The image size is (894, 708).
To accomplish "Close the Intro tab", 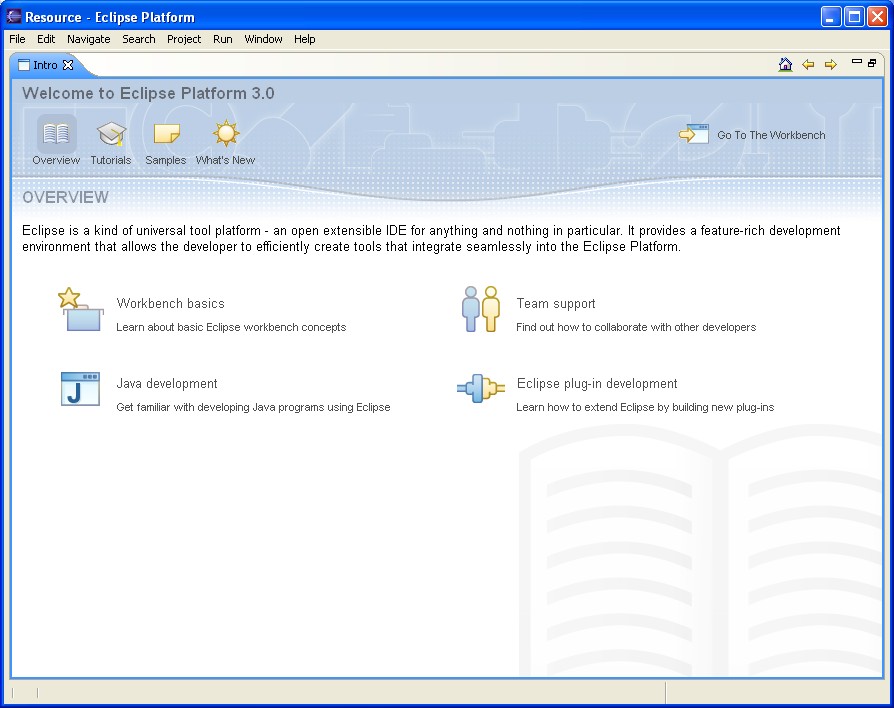I will 68,65.
